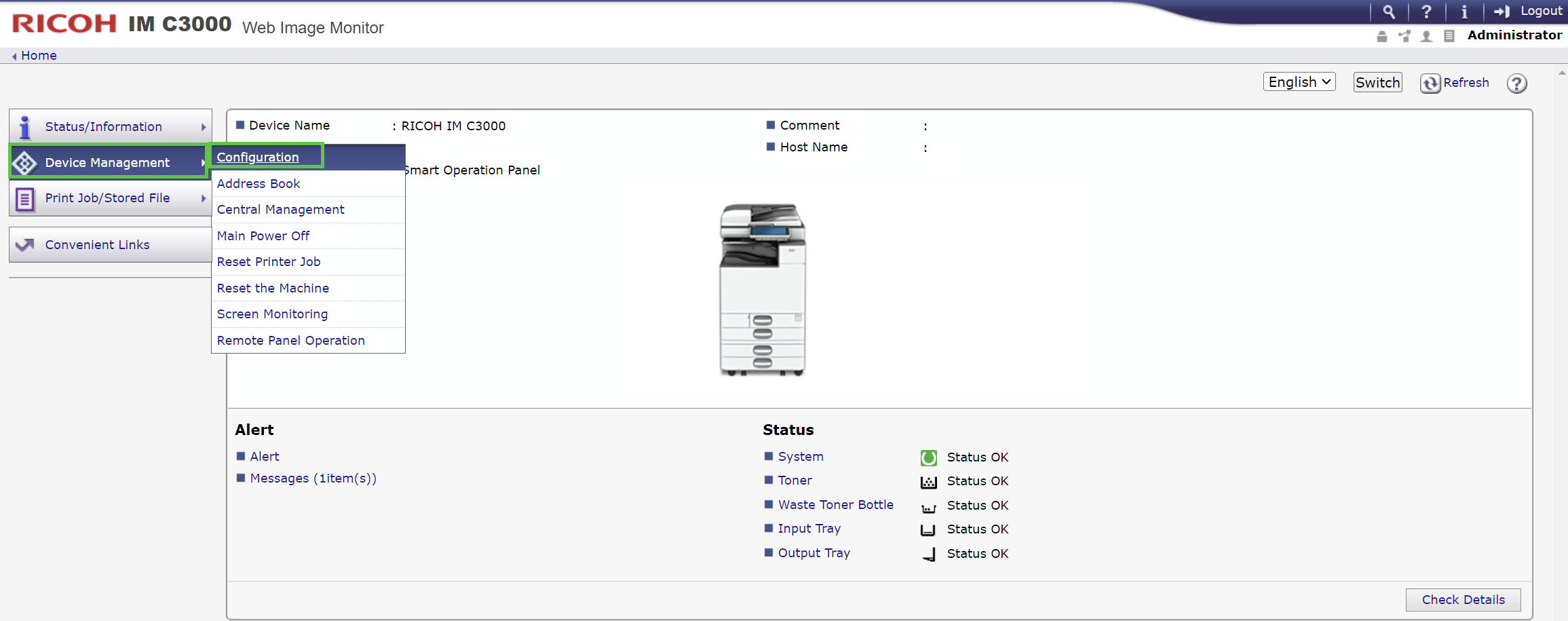This screenshot has width=1568, height=621.
Task: Click the Print Job/Stored File document icon
Action: [x=25, y=199]
